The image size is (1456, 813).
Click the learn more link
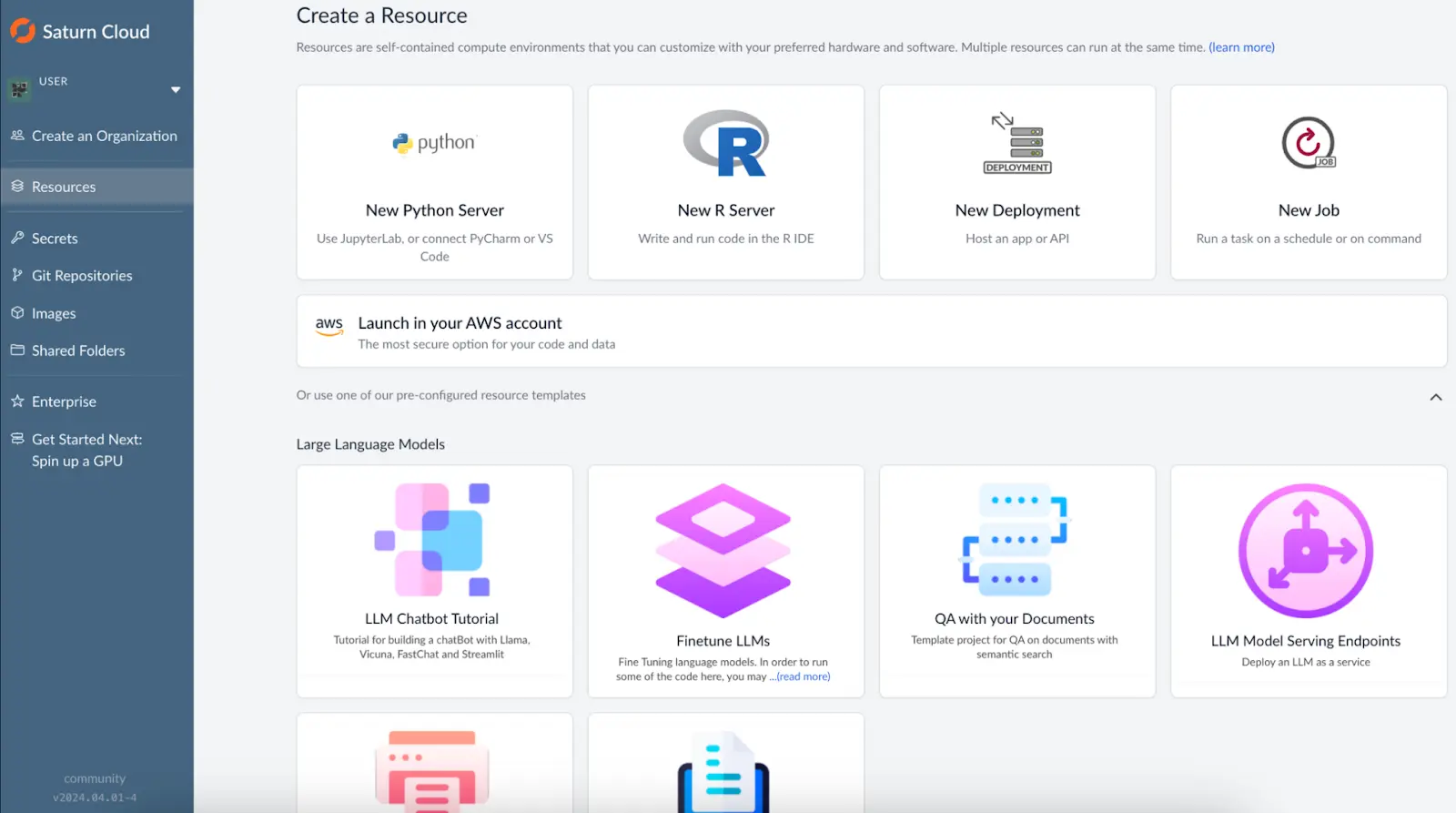(x=1241, y=47)
